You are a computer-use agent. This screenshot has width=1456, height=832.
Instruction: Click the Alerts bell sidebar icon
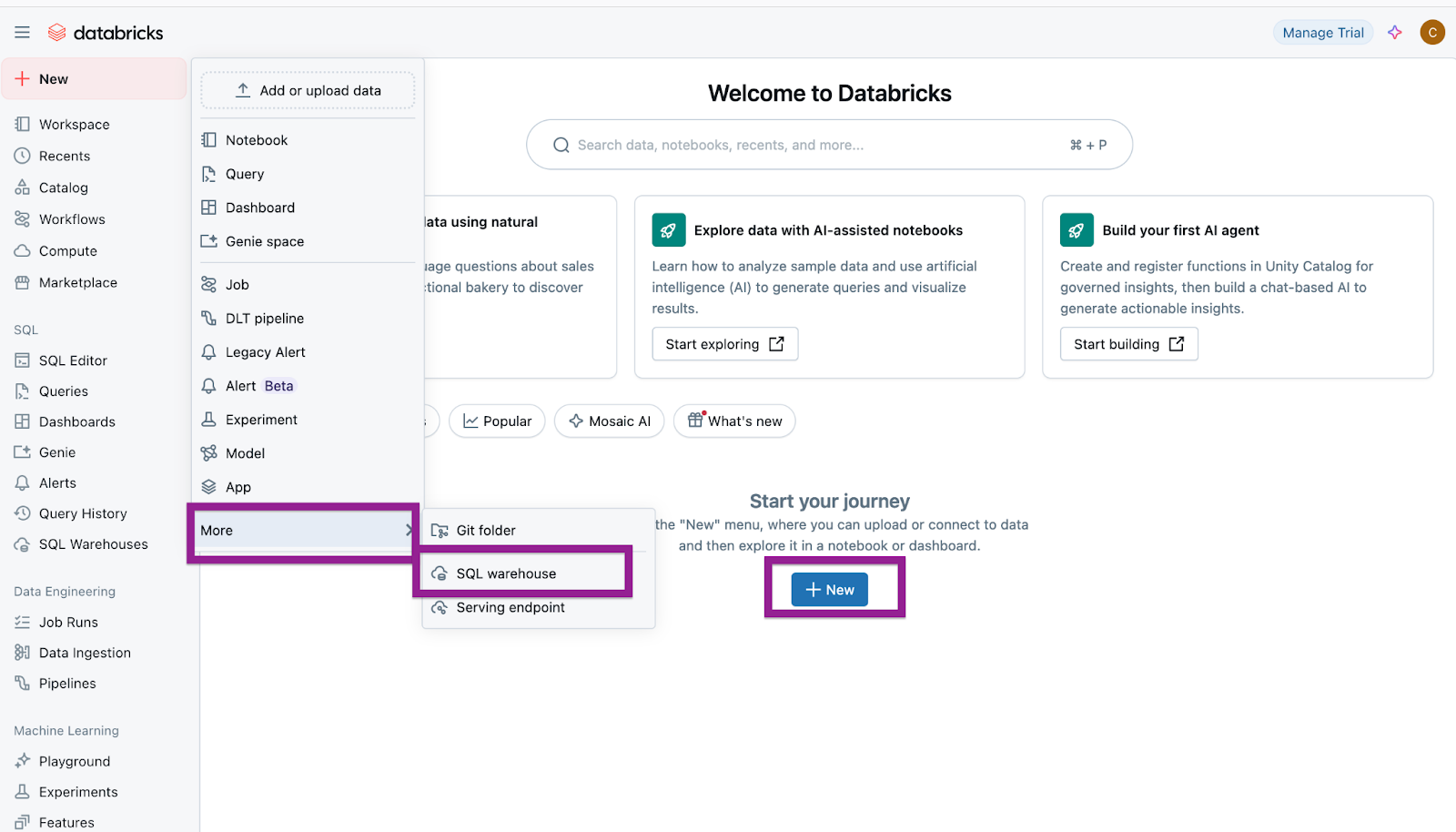tap(22, 483)
